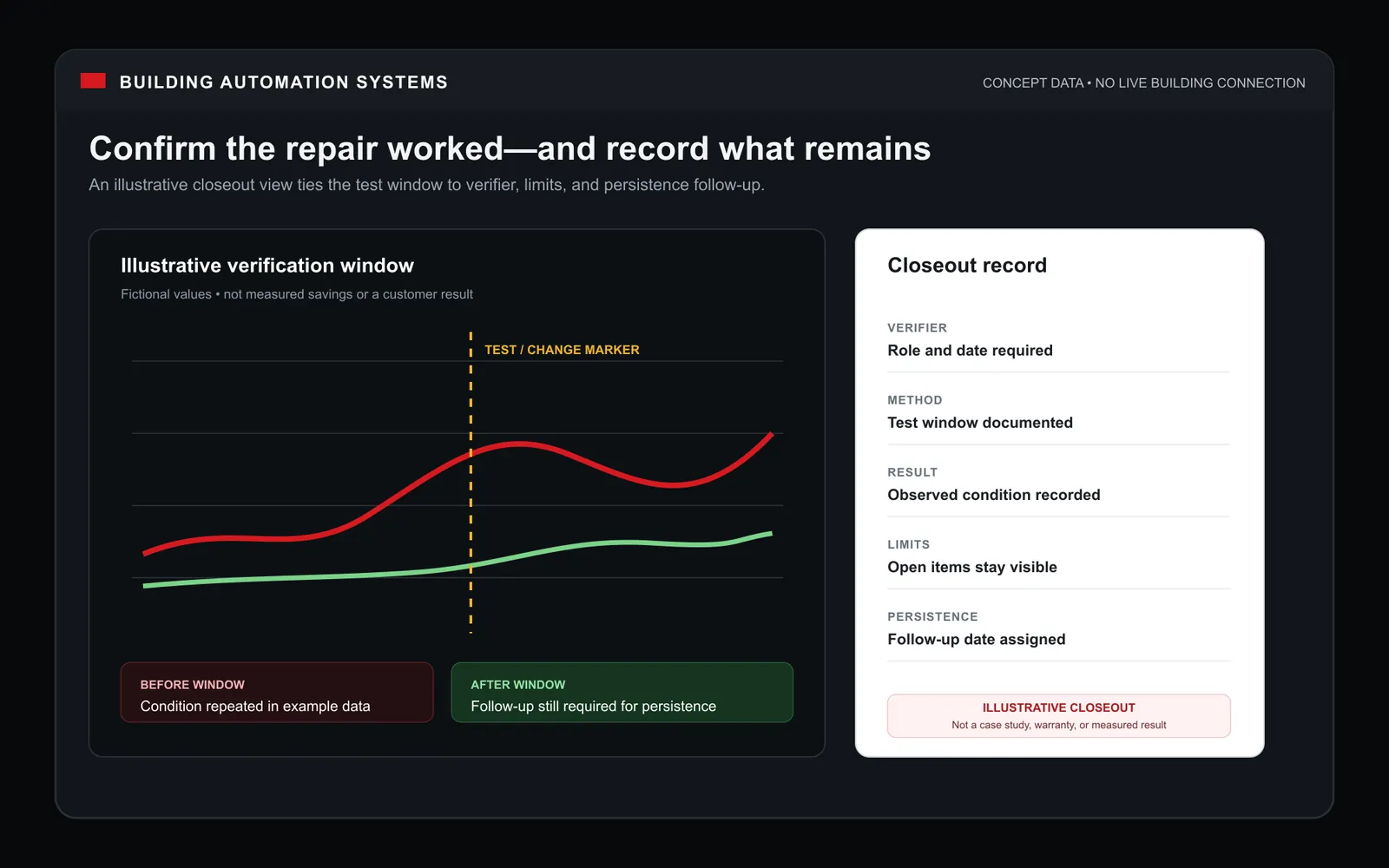Viewport: 1389px width, 868px height.
Task: Click 'Not a case study, warranty' disclaimer text
Action: (1059, 726)
